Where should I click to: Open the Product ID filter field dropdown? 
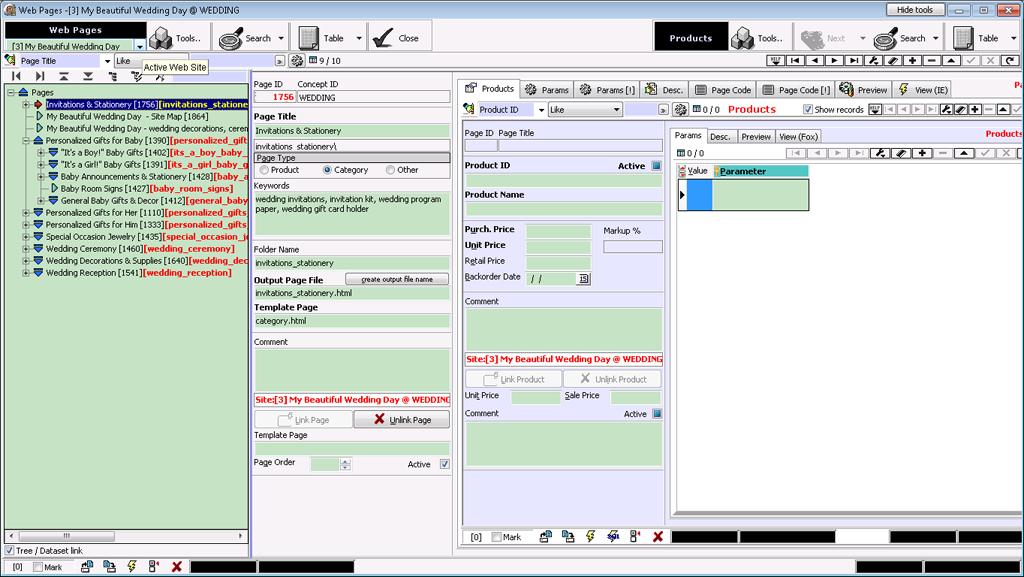point(541,110)
